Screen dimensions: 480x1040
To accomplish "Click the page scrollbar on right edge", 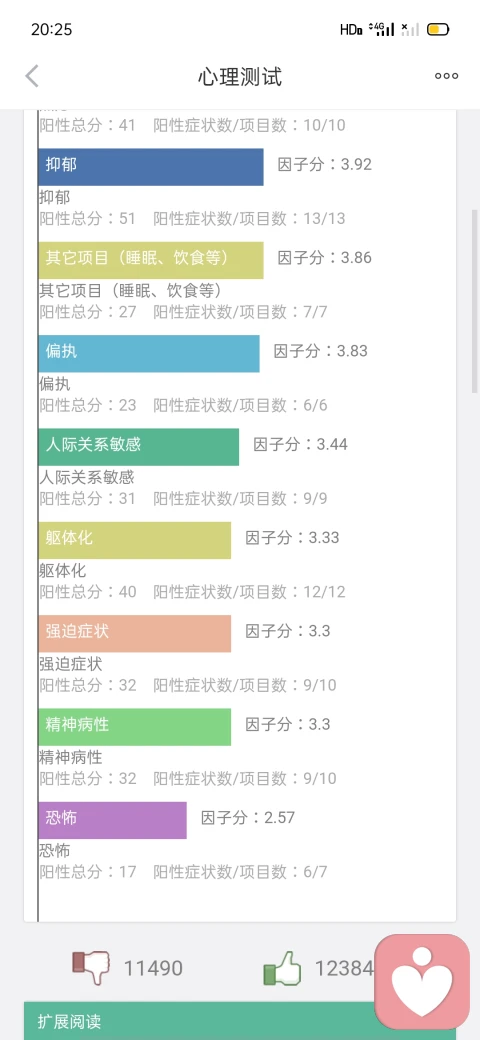I will tap(475, 301).
